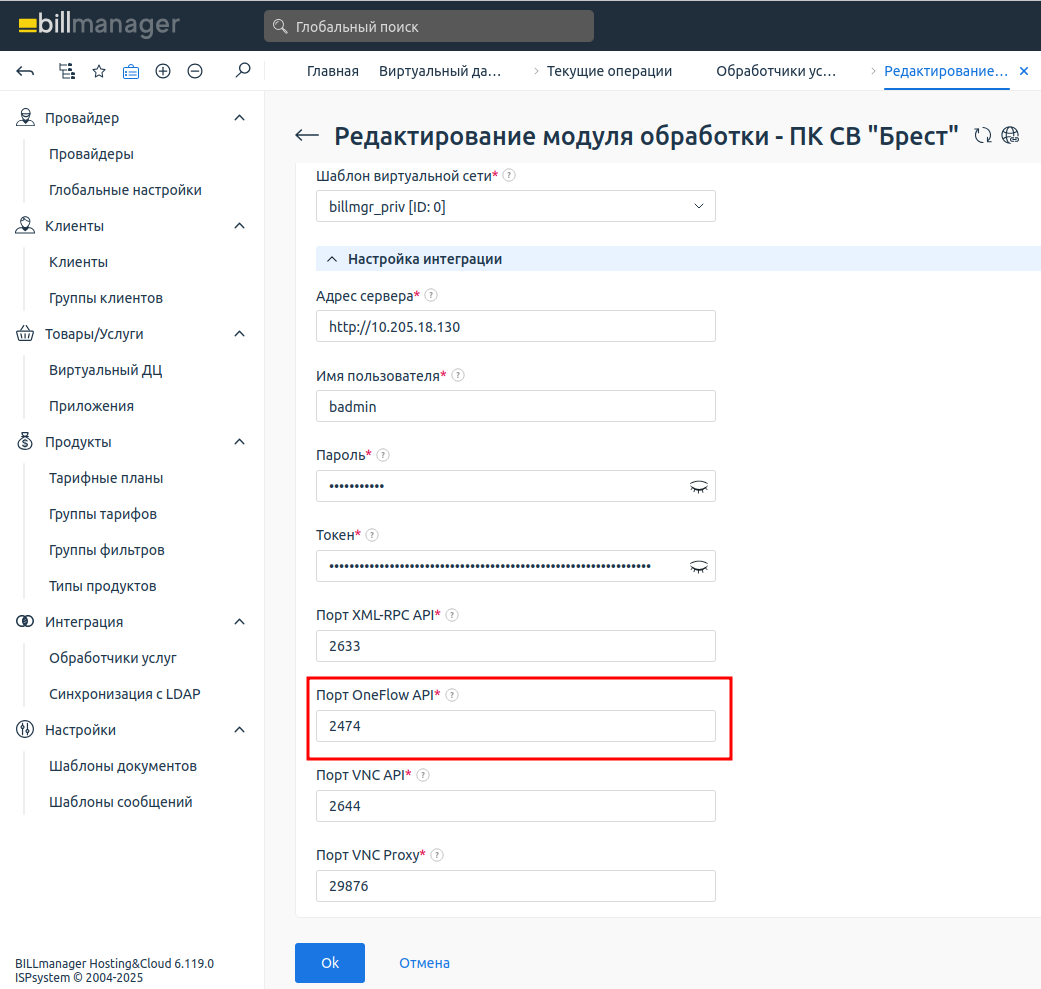Click the collapse all minus icon
This screenshot has width=1041, height=989.
(x=195, y=71)
